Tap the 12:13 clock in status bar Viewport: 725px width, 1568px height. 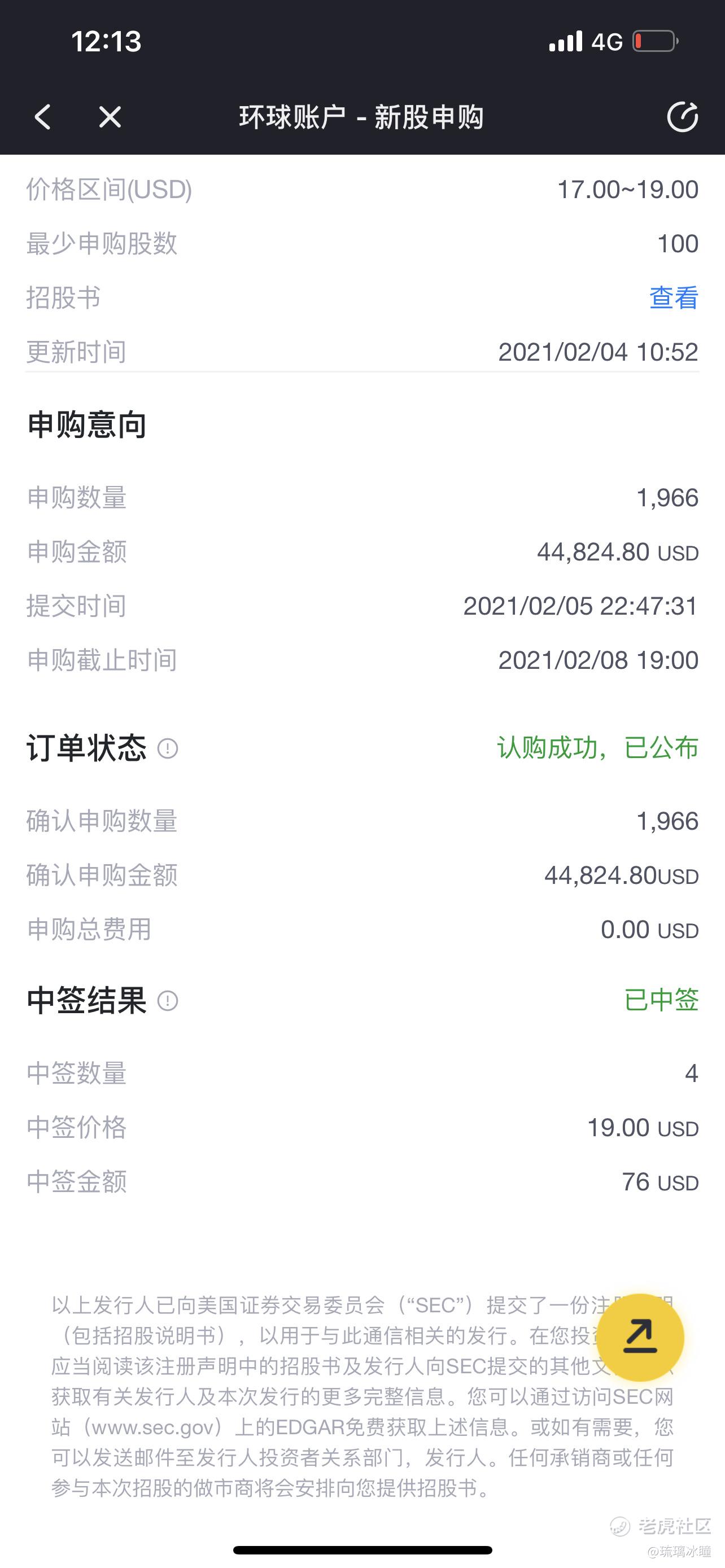(x=107, y=41)
